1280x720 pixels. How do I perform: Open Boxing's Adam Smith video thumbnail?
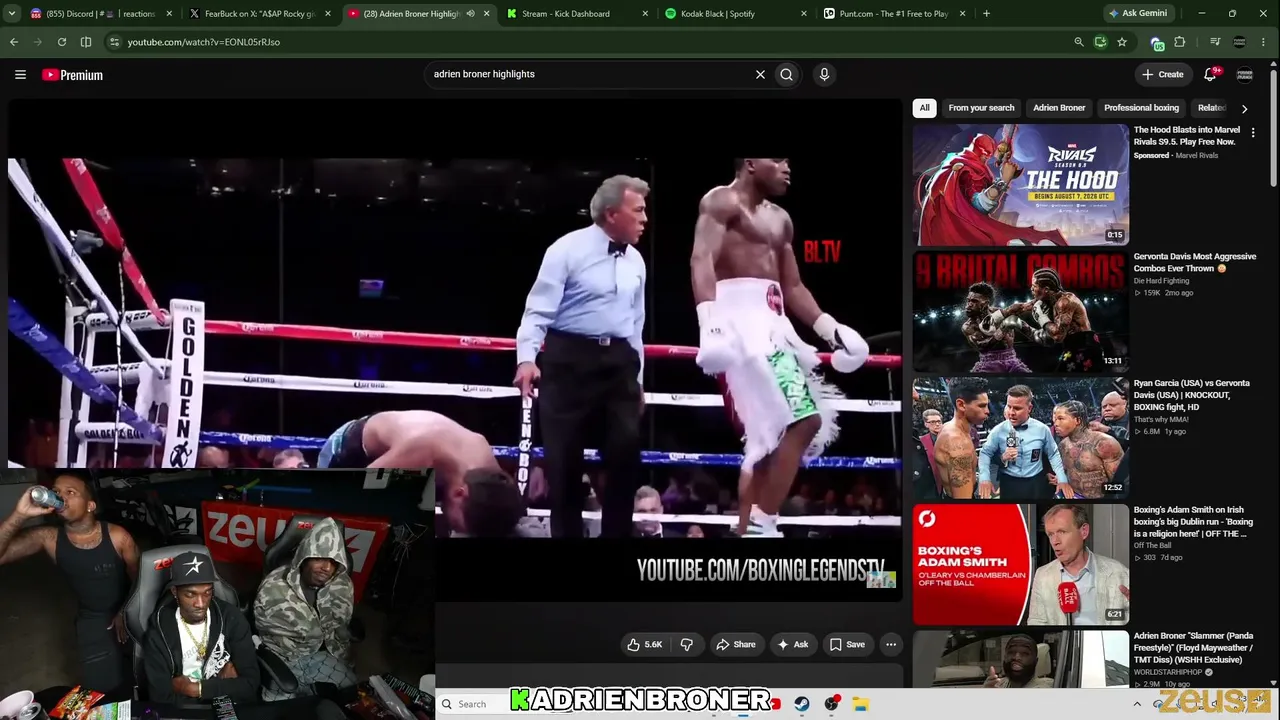[x=1020, y=565]
